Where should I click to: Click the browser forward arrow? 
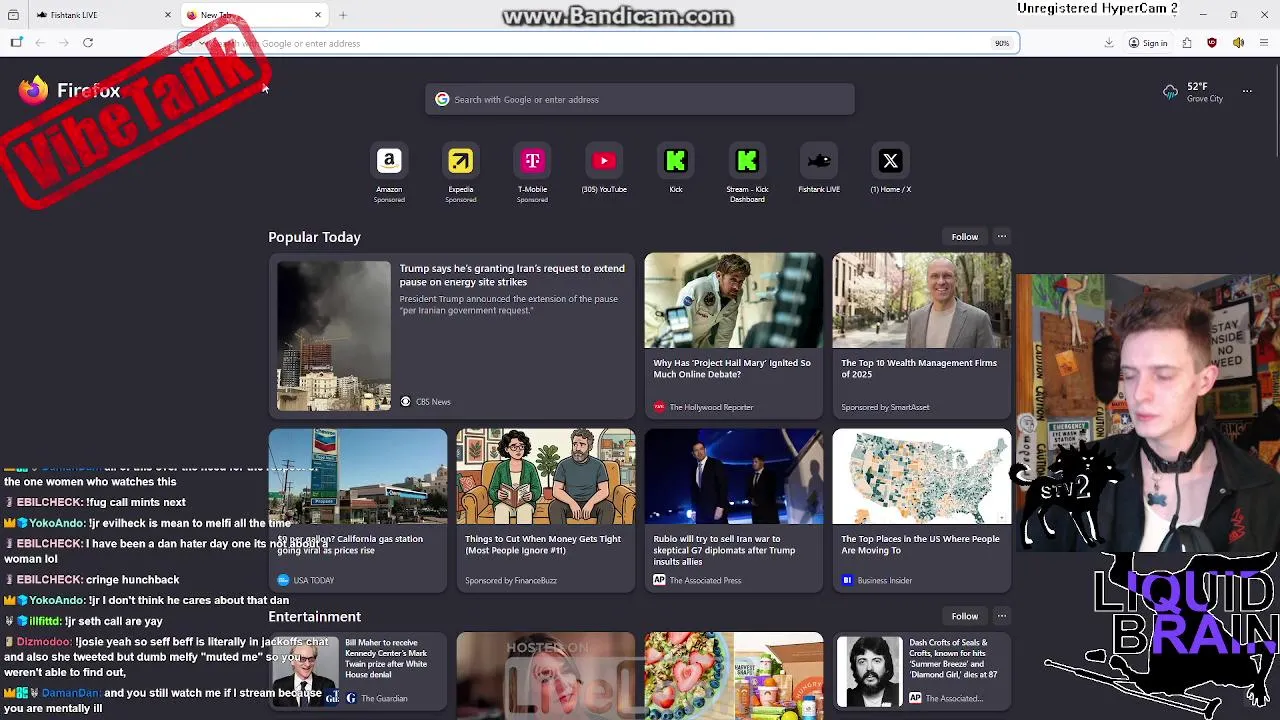click(x=63, y=43)
